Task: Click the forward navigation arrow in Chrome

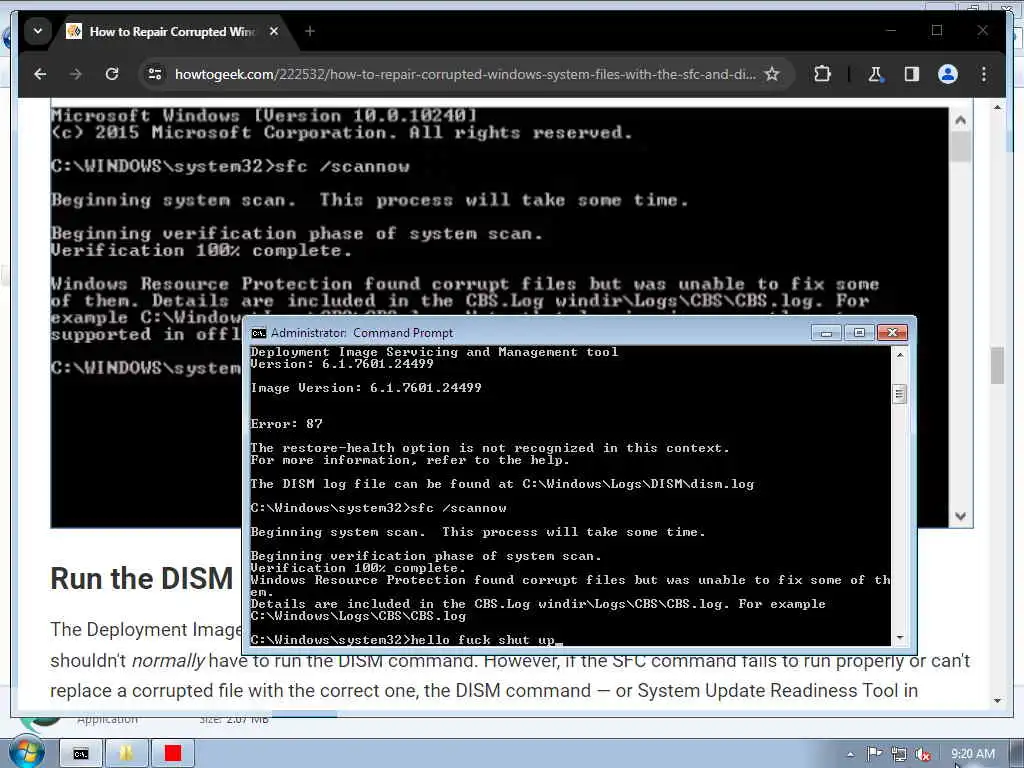Action: click(76, 74)
